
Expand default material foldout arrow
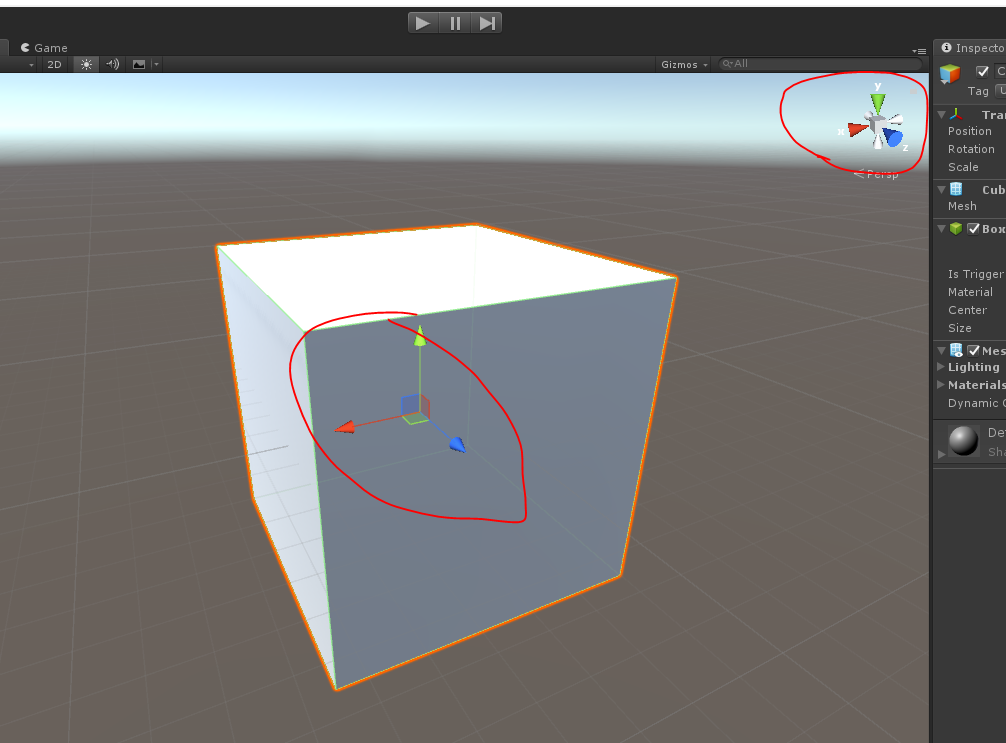click(941, 454)
